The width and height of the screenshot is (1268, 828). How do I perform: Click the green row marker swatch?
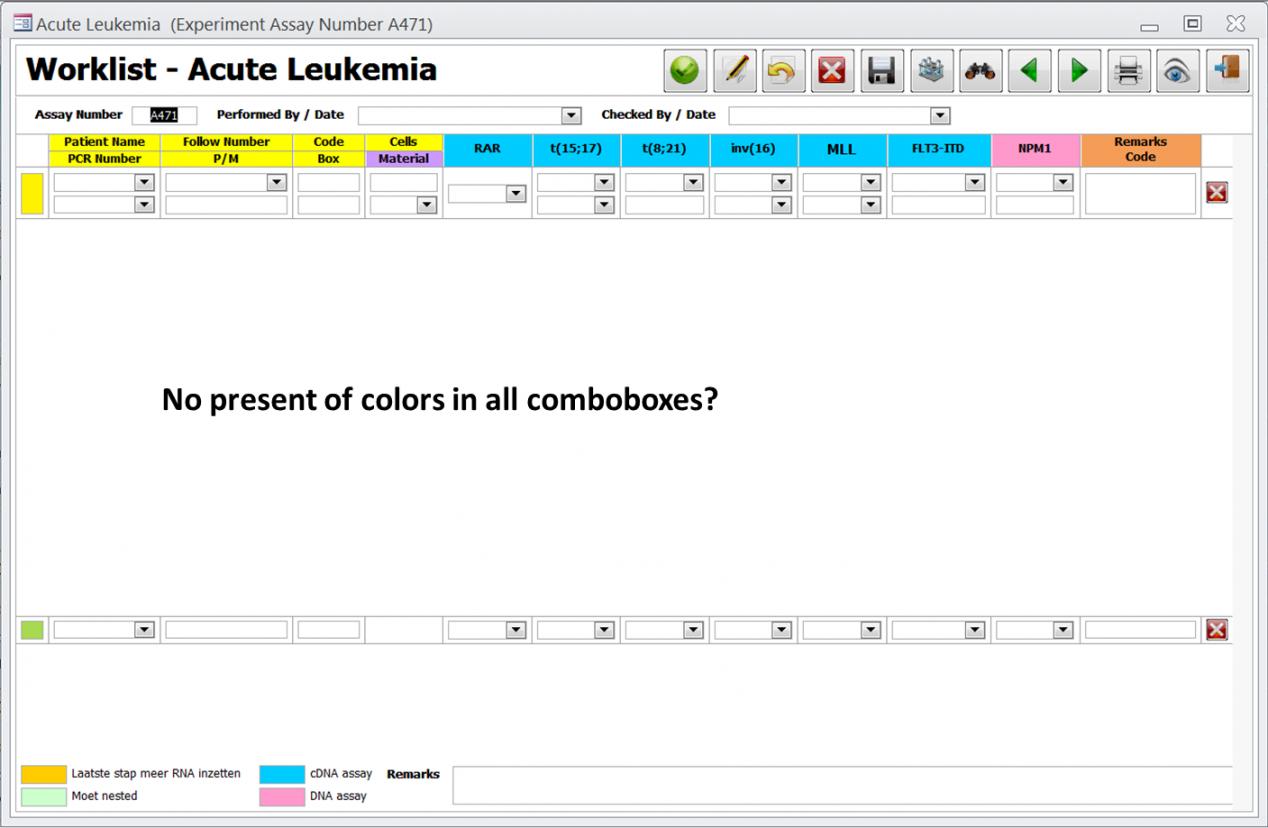pos(32,630)
